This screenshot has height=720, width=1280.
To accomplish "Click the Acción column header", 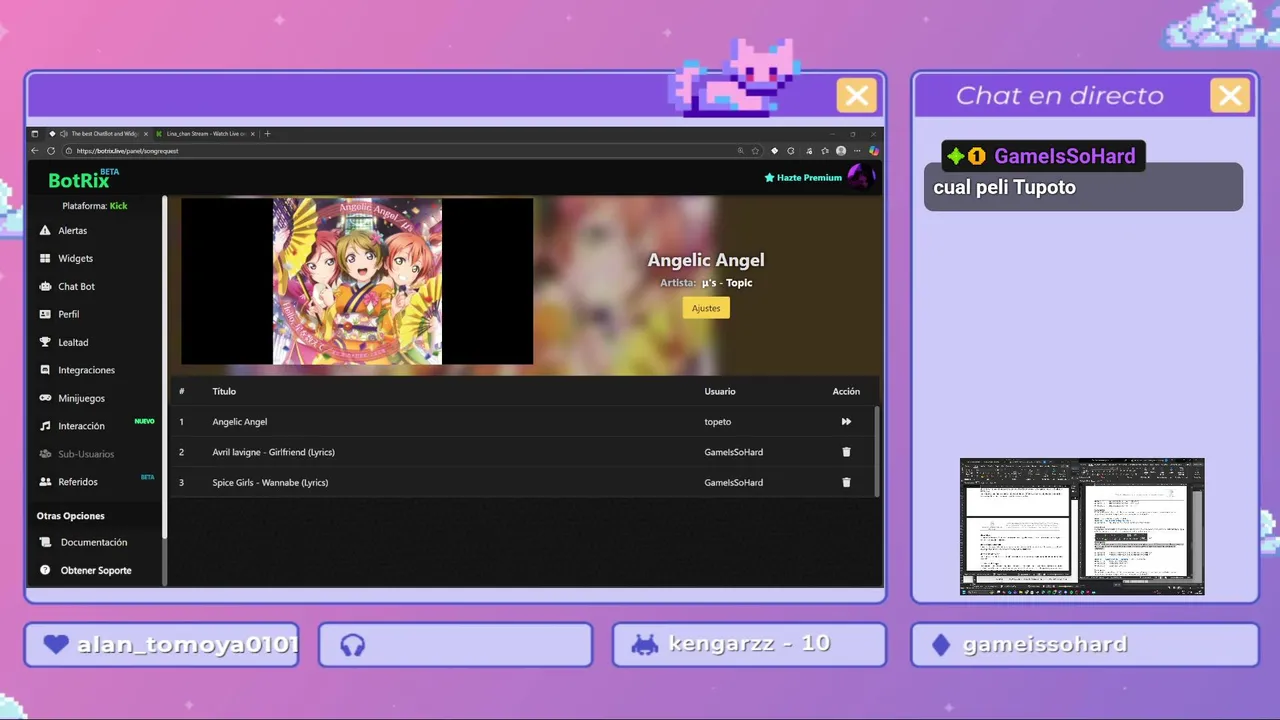I will 846,391.
